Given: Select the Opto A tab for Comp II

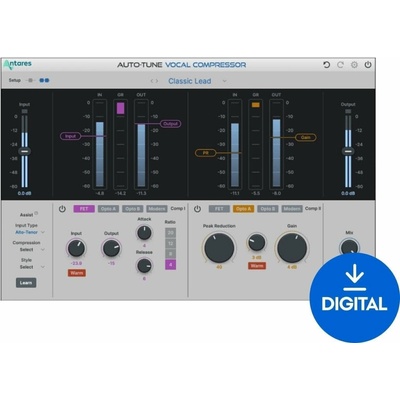Looking at the screenshot, I should click(243, 209).
